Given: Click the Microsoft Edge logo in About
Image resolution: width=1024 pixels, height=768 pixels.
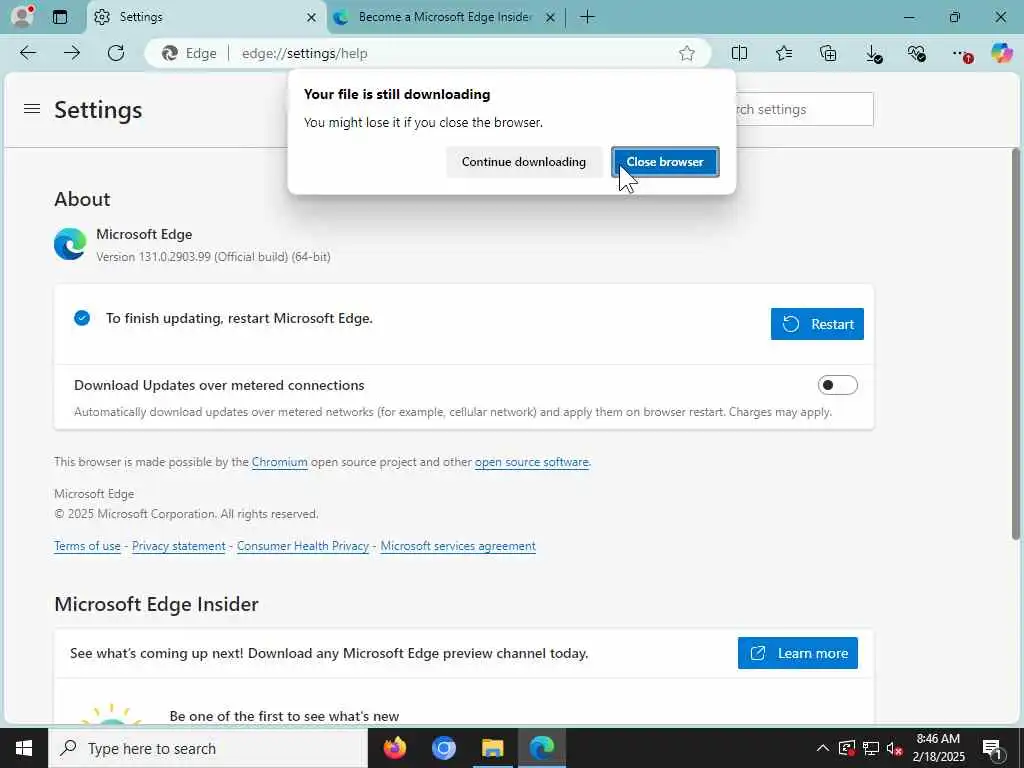Looking at the screenshot, I should click(x=70, y=244).
